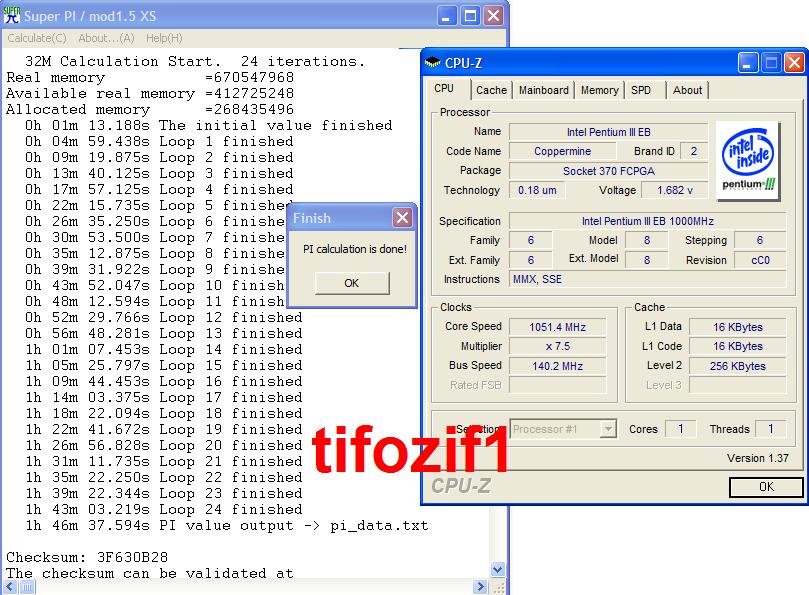Minimize the CPU-Z window
This screenshot has width=809, height=595.
pos(748,62)
